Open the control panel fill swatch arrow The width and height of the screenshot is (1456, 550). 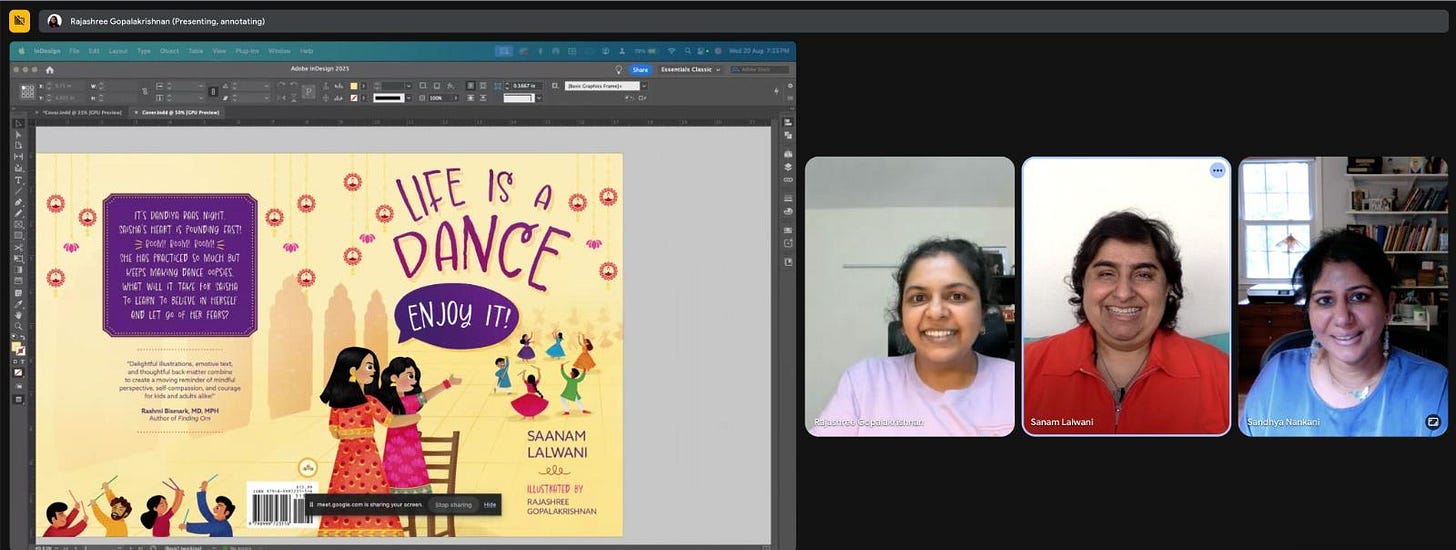pyautogui.click(x=363, y=86)
